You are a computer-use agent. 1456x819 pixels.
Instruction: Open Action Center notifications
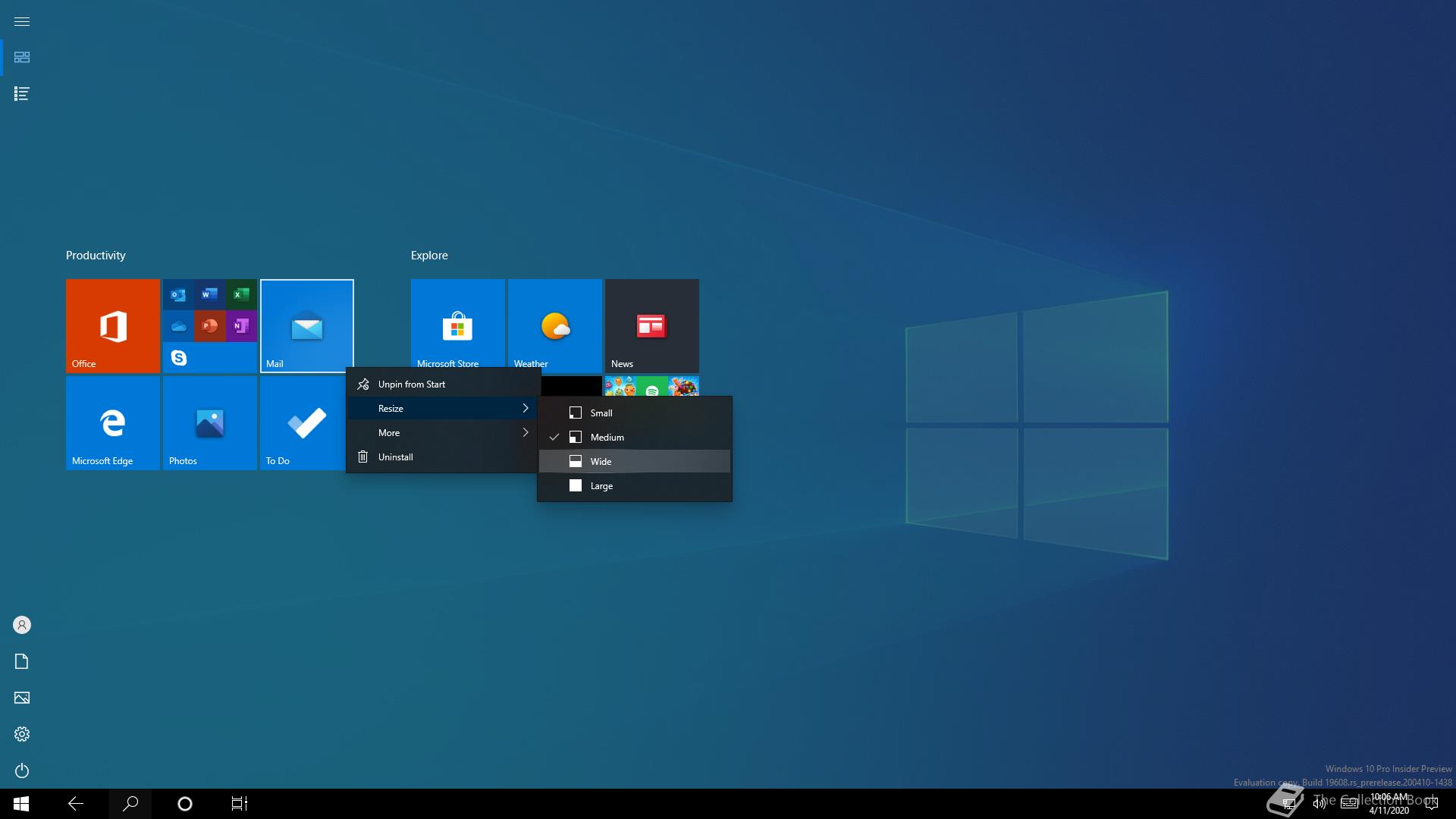tap(1431, 804)
